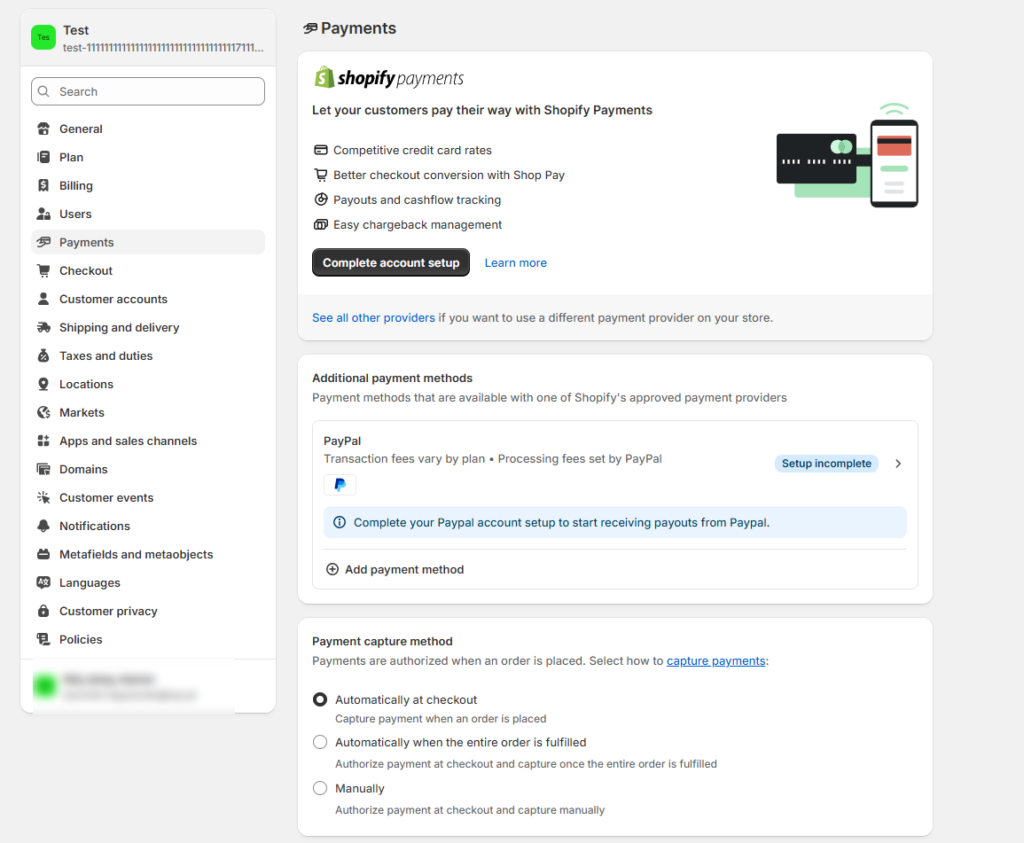Open the 'See all other providers' link
Viewport: 1024px width, 843px height.
pos(373,317)
